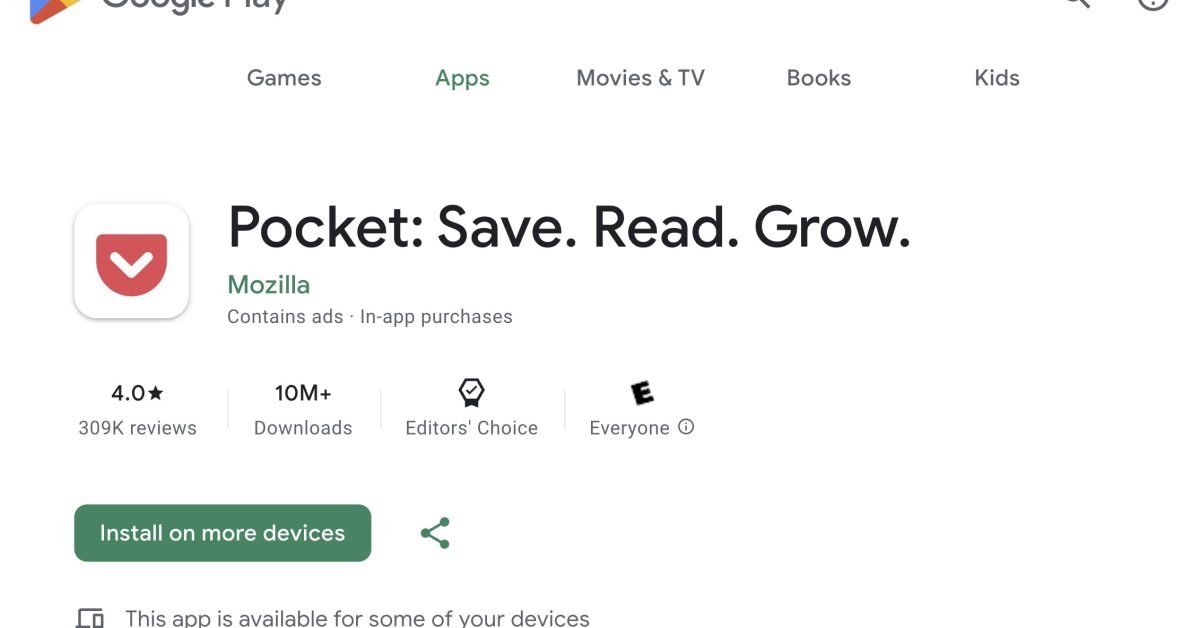Click 'This app is available for some of your devices'

pos(357,618)
